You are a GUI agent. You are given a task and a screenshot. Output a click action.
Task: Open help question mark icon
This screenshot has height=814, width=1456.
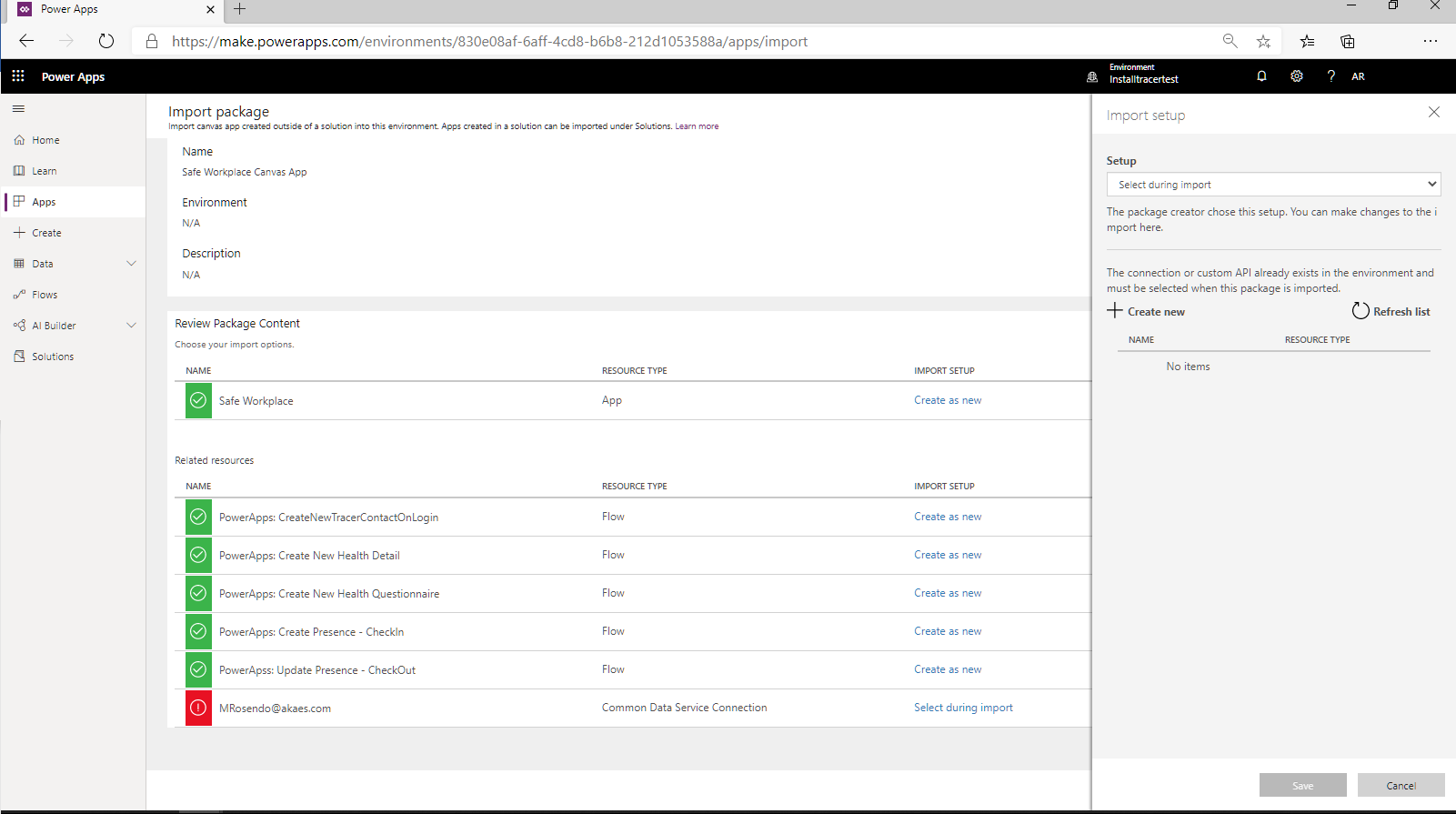[x=1331, y=76]
